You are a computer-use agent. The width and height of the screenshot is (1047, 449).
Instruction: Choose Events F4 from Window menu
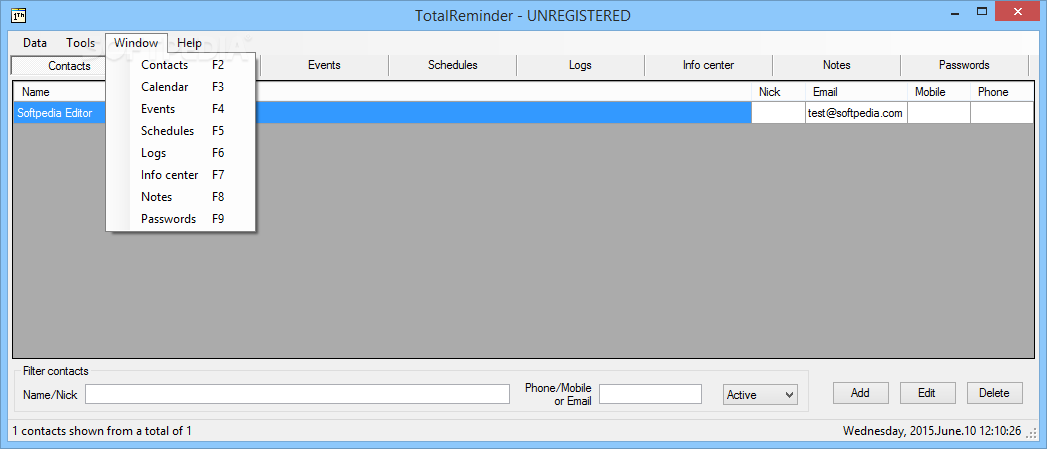(180, 109)
